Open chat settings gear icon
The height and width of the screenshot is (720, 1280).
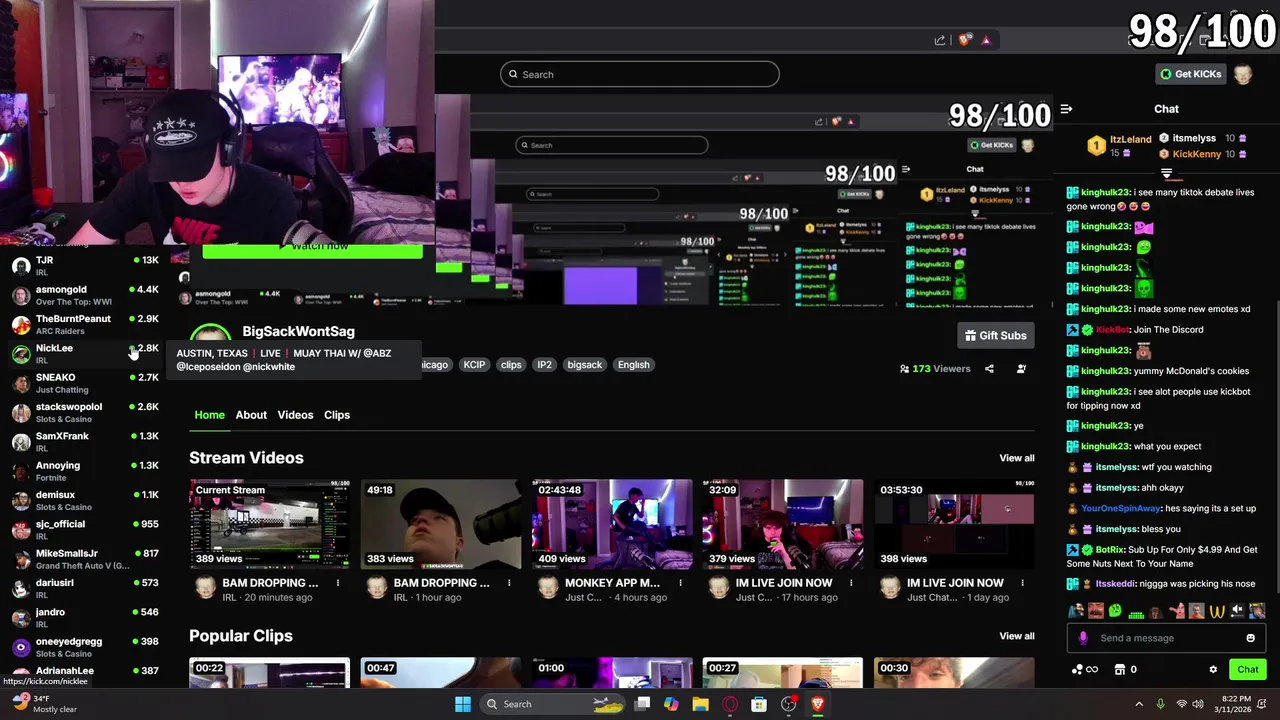point(1213,670)
